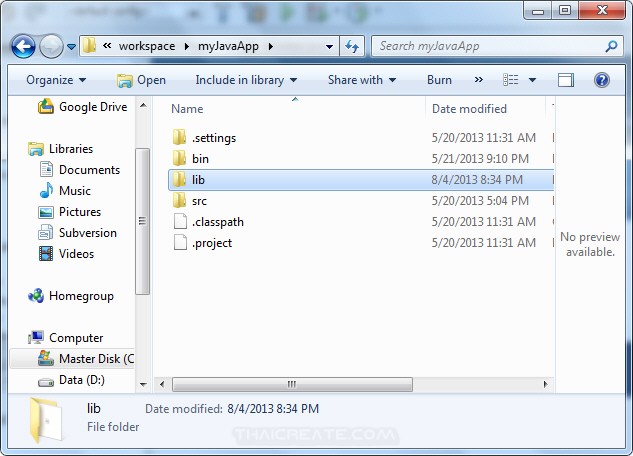Expand arrow after myJavaApp breadcrumb

tap(270, 46)
